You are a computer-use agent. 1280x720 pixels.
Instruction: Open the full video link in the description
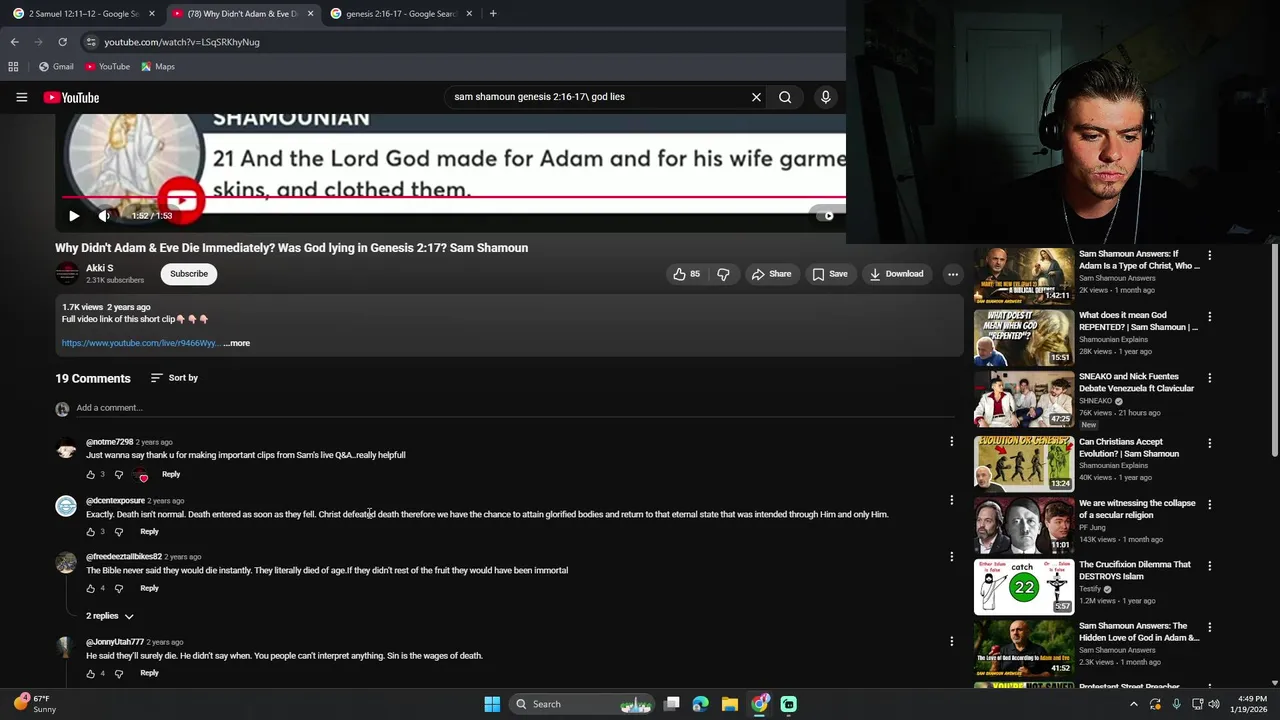(140, 343)
